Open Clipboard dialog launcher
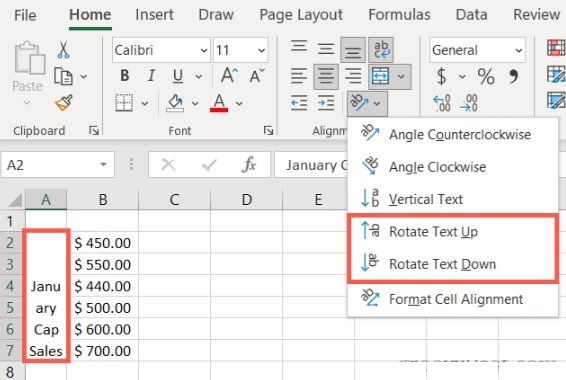This screenshot has width=566, height=380. tap(94, 131)
